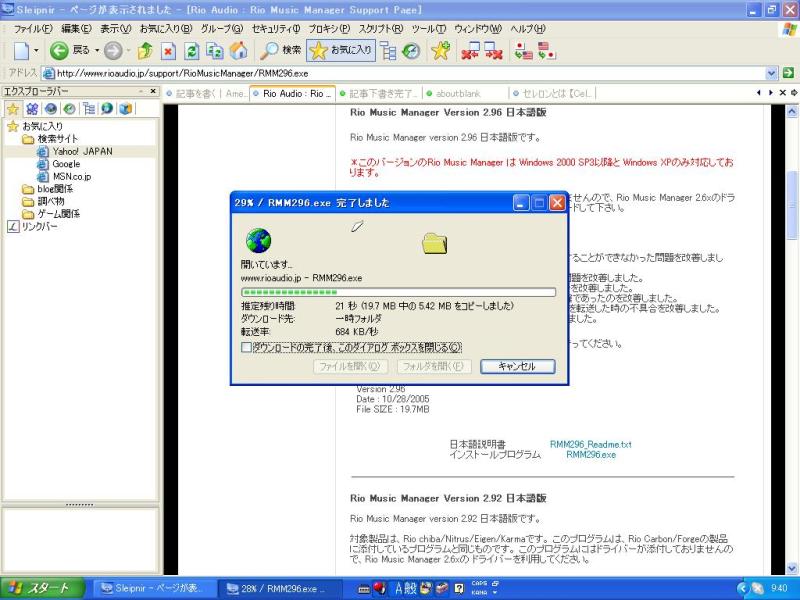Screen dimensions: 800x600
Task: Switch to the RMM296.exe taskbar button
Action: pos(278,589)
